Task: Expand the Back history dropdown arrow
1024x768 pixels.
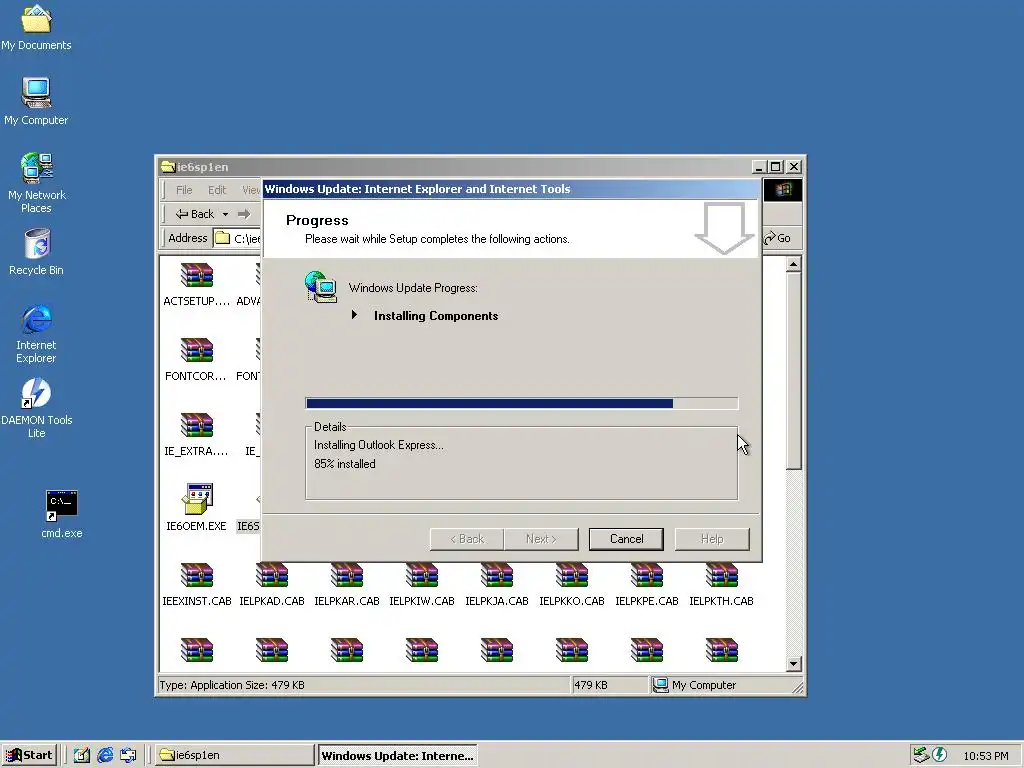Action: pyautogui.click(x=225, y=214)
